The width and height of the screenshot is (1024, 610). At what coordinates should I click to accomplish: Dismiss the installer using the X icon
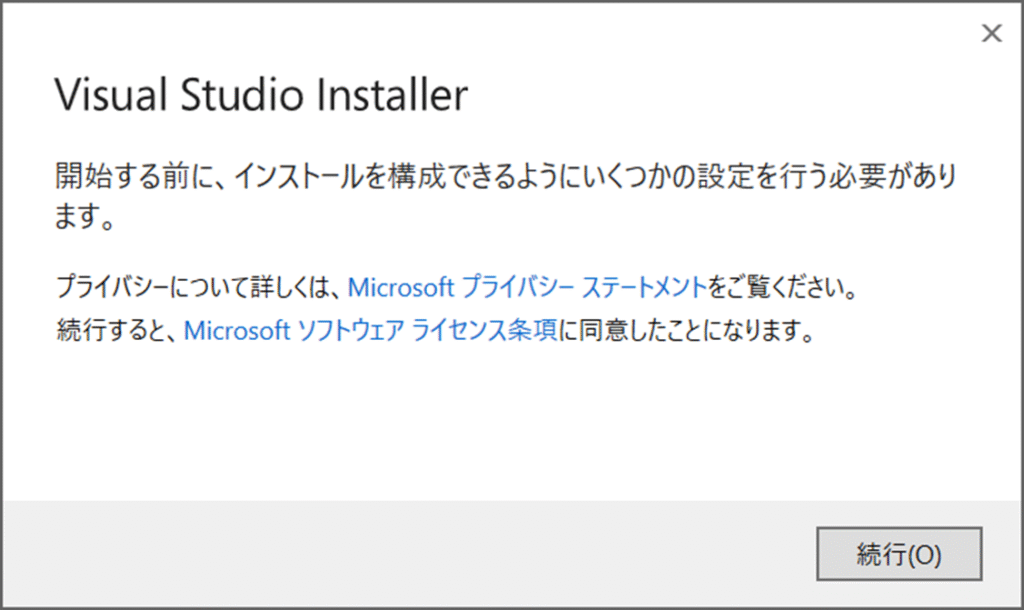991,33
